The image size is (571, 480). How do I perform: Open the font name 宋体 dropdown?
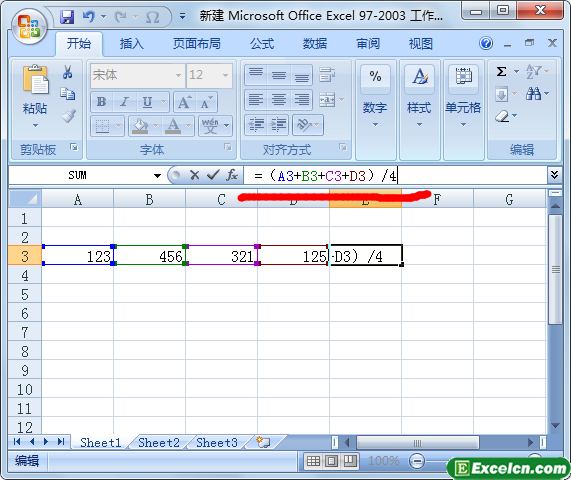(178, 75)
